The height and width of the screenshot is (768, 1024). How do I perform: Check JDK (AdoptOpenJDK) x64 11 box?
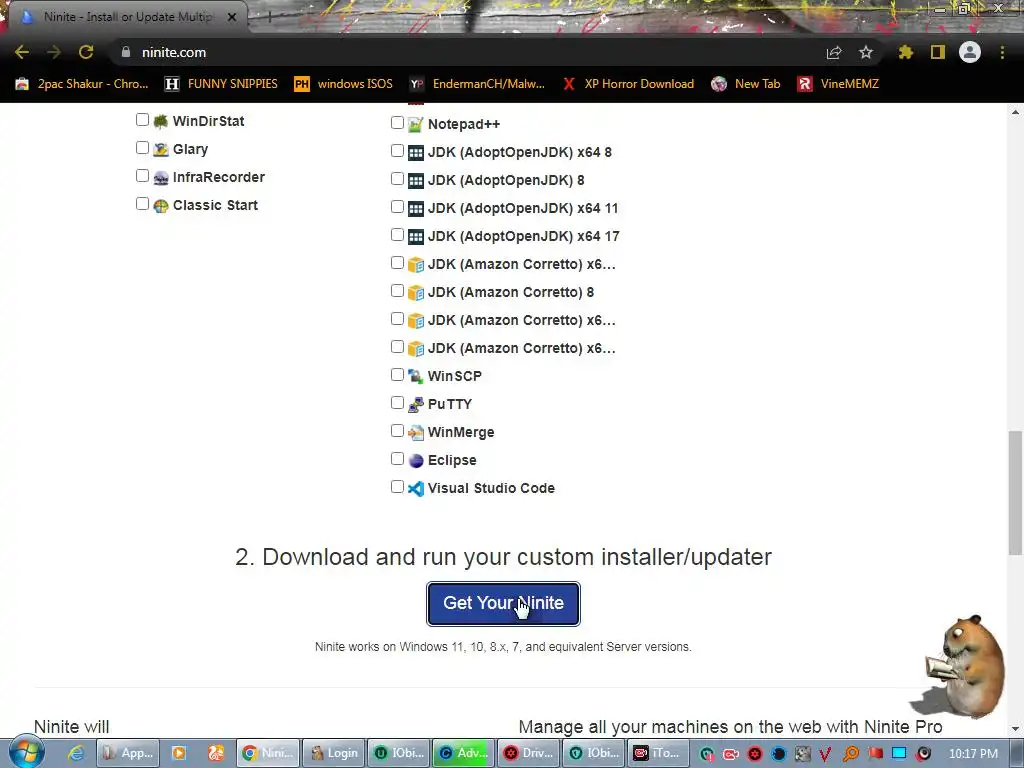pyautogui.click(x=397, y=206)
